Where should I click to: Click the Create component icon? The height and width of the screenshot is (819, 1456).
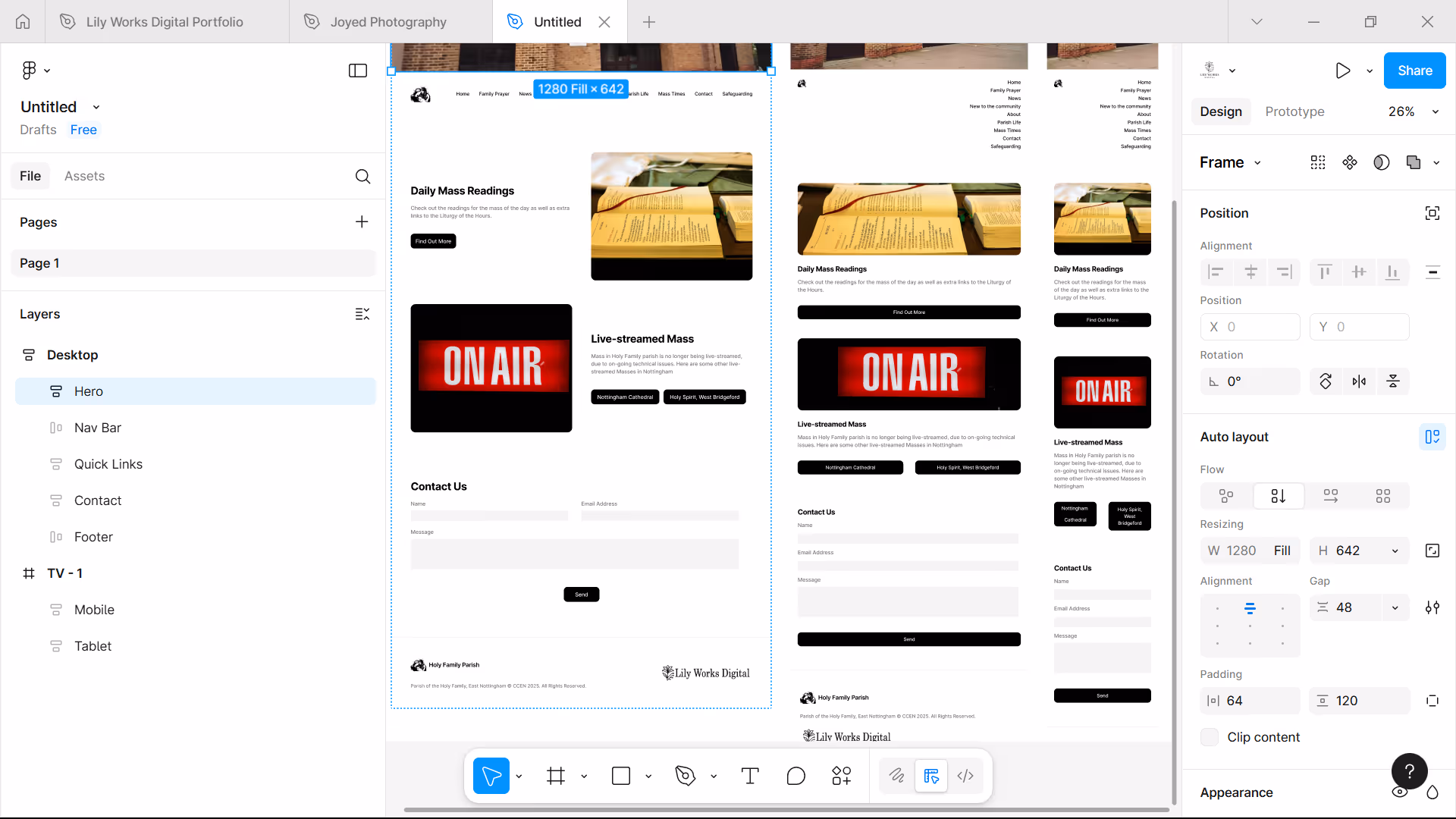pyautogui.click(x=1350, y=162)
